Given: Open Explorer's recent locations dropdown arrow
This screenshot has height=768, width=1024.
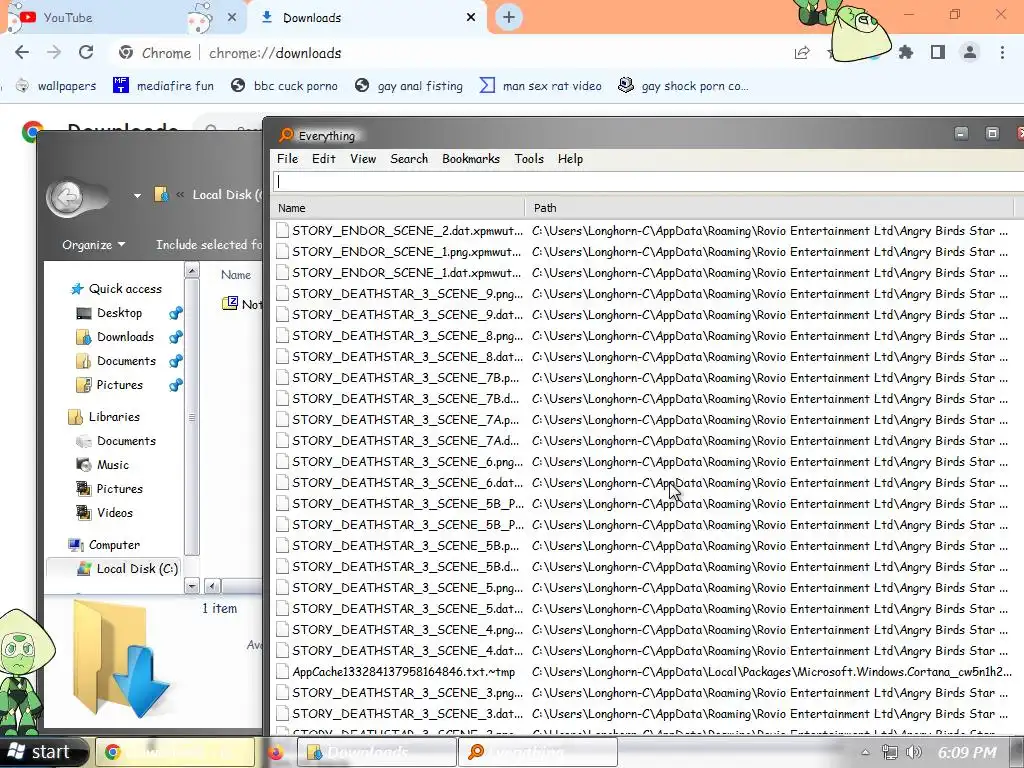Looking at the screenshot, I should (x=137, y=195).
